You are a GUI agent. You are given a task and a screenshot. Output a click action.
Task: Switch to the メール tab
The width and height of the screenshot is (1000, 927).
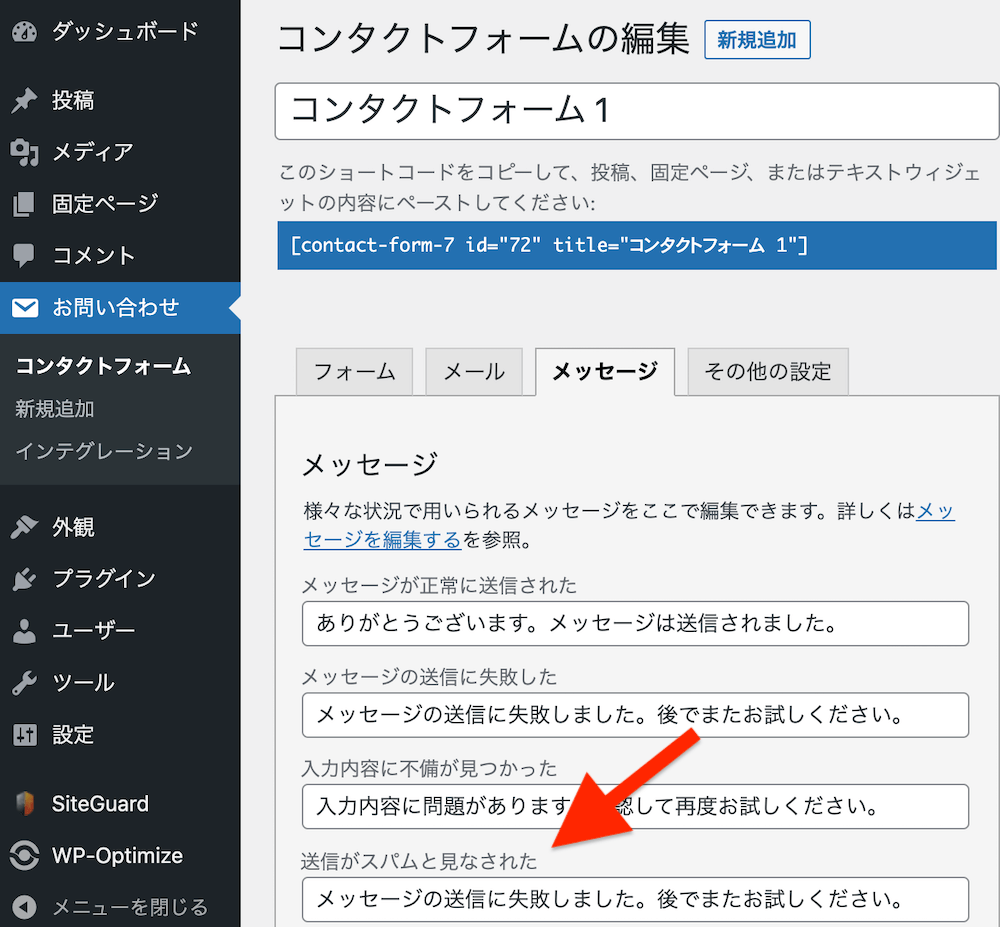[x=474, y=372]
